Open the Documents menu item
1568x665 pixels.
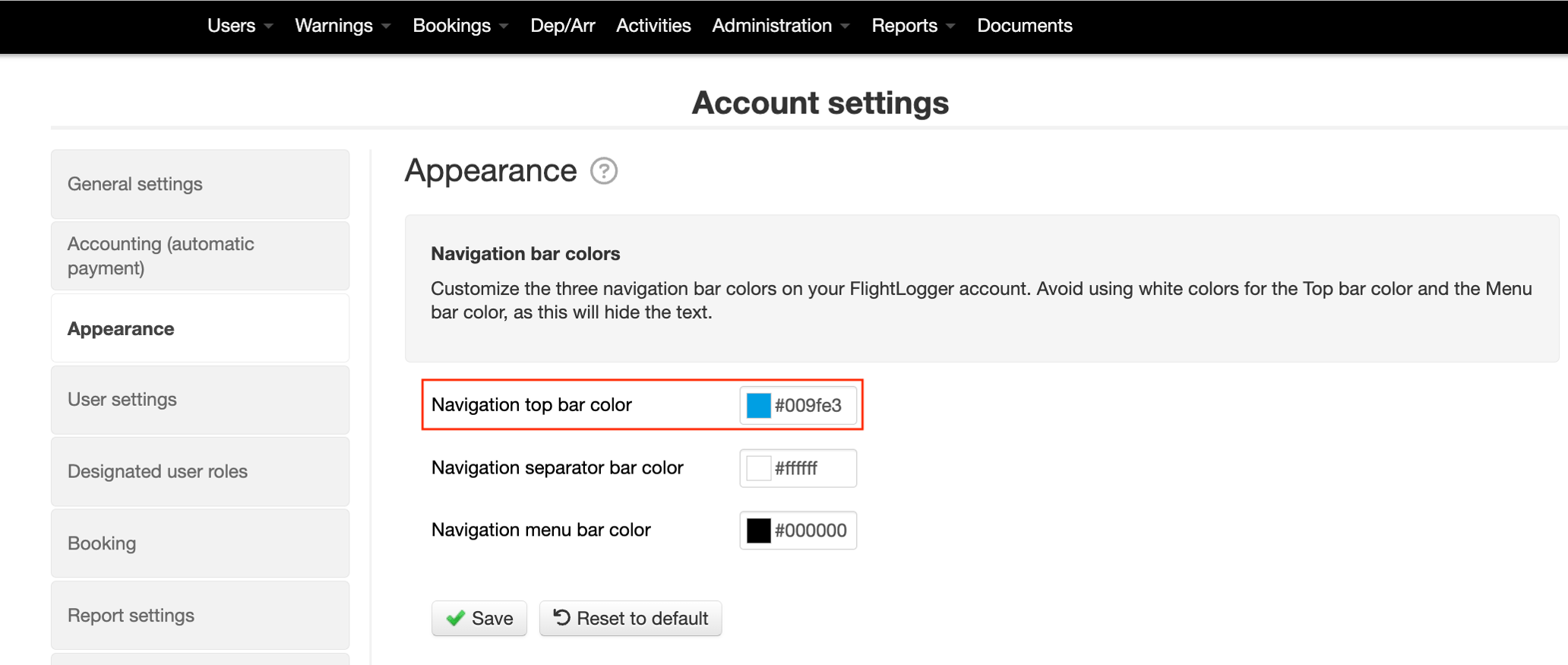point(1024,26)
